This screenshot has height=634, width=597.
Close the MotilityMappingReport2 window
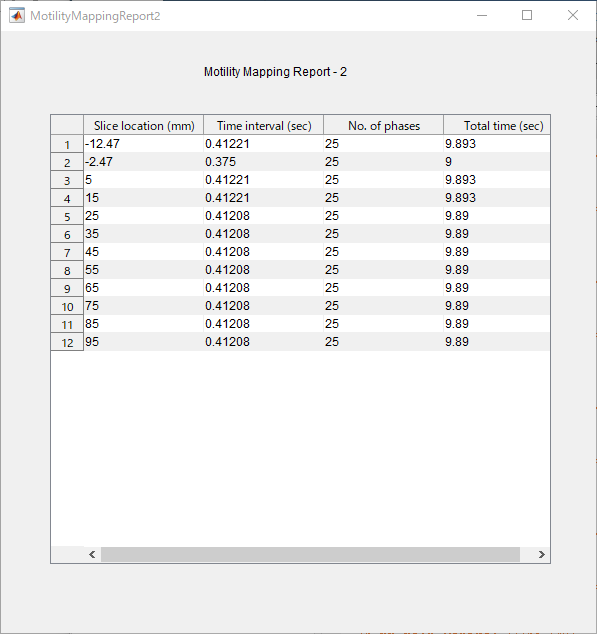[x=572, y=15]
